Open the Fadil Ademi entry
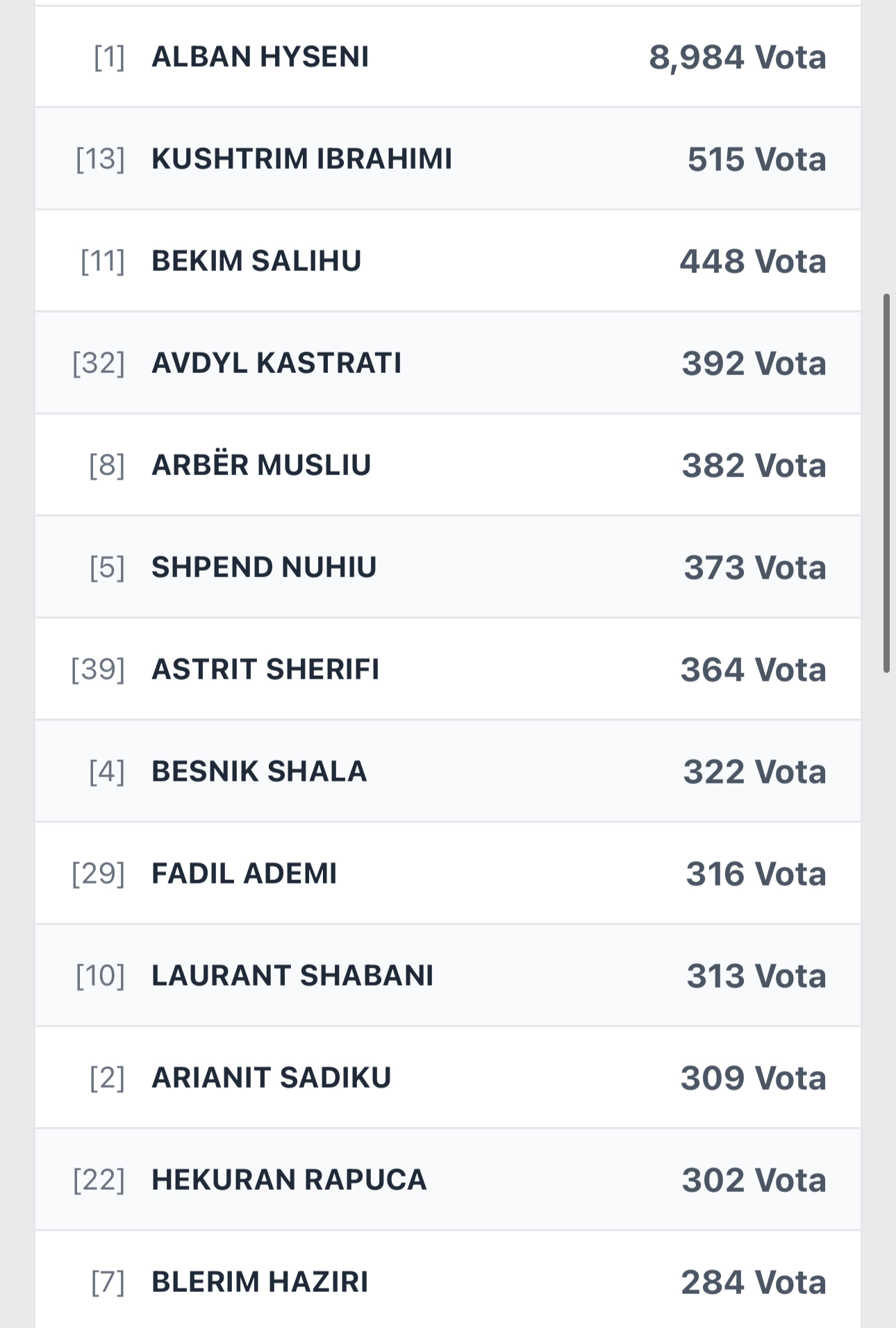Image resolution: width=896 pixels, height=1328 pixels. coord(244,874)
